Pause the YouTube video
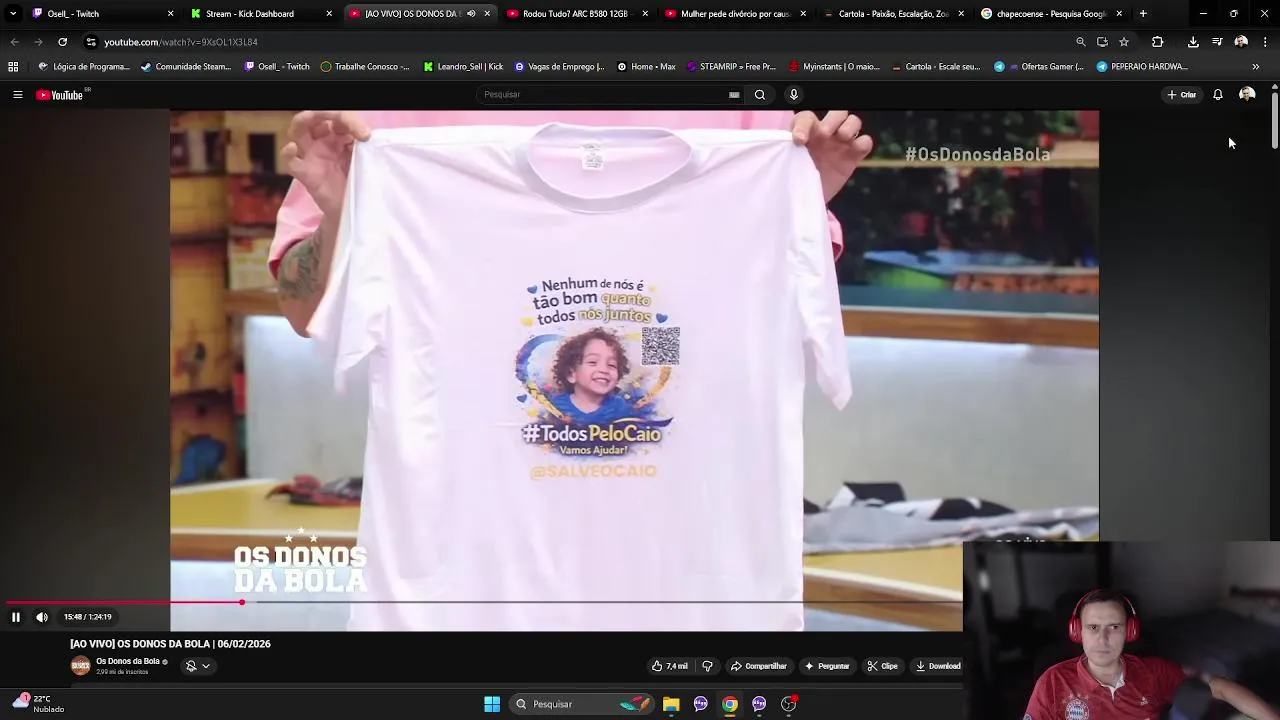This screenshot has width=1280, height=720. tap(16, 617)
